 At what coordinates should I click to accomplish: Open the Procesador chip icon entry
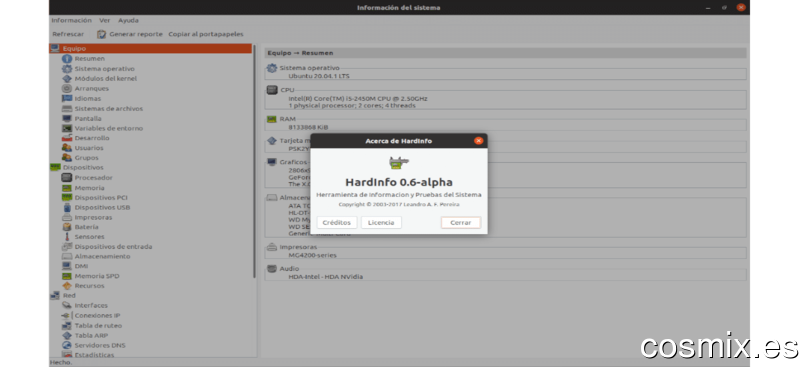click(67, 178)
